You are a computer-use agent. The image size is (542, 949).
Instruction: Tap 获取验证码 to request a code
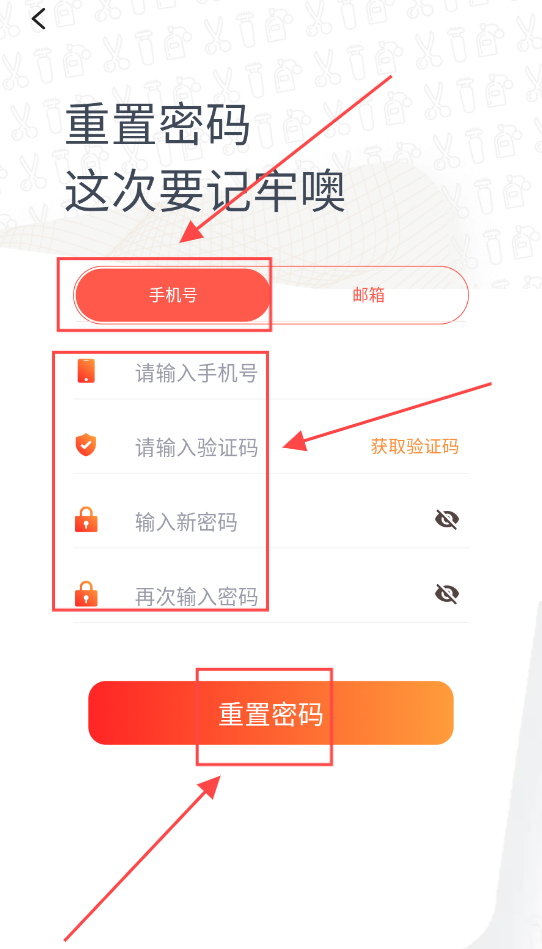click(414, 447)
